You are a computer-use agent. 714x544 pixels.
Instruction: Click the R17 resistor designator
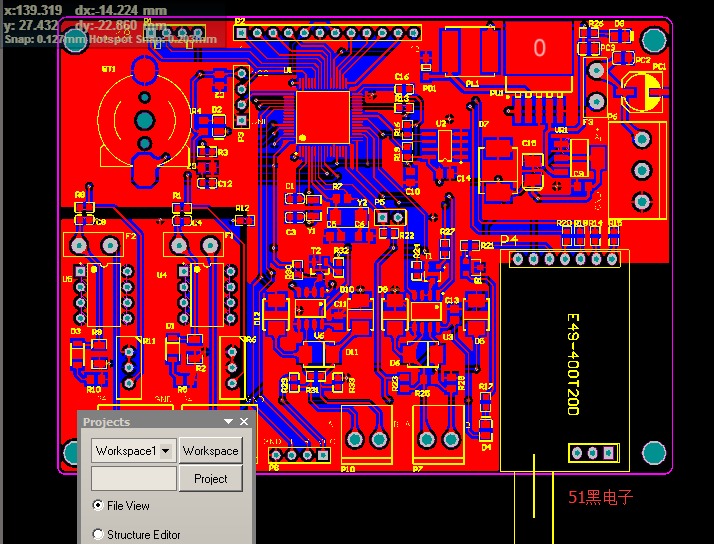pos(486,386)
